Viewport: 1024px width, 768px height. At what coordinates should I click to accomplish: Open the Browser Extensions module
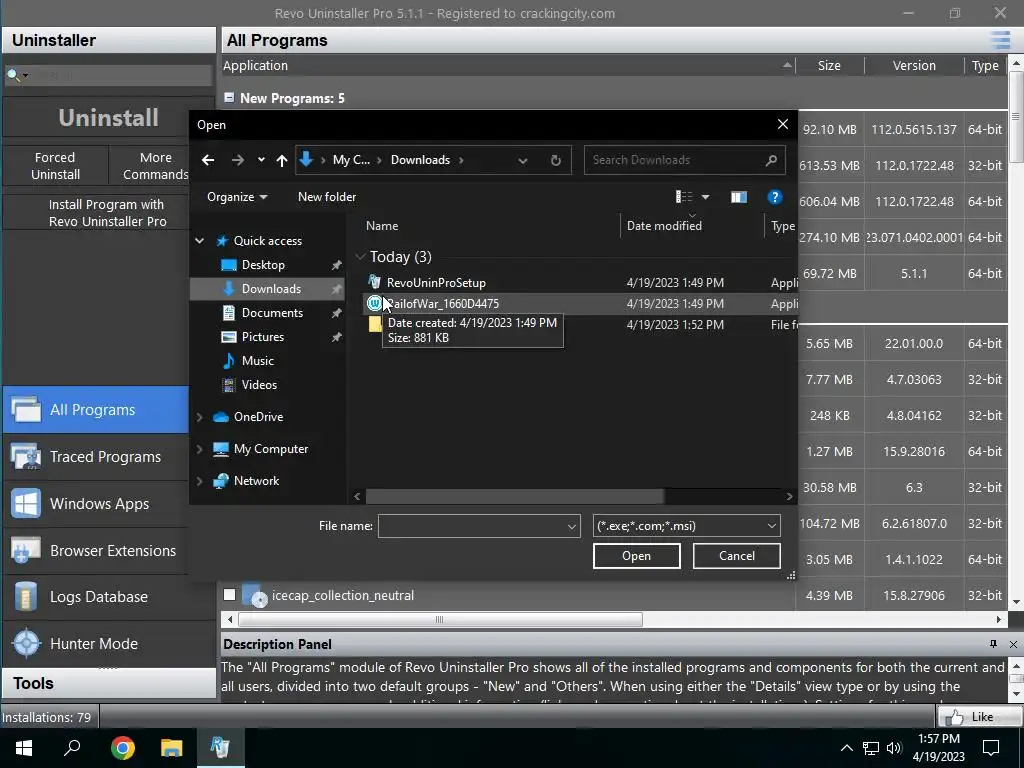pyautogui.click(x=96, y=551)
